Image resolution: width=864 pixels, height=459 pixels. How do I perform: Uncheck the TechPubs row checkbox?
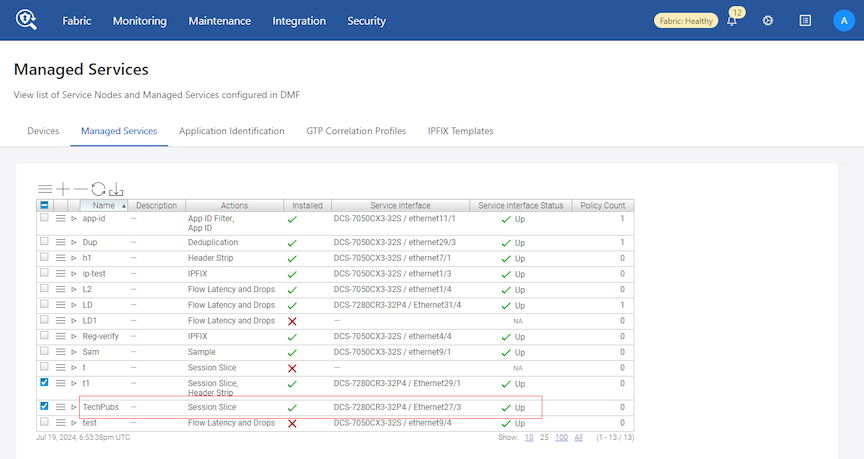pyautogui.click(x=44, y=406)
